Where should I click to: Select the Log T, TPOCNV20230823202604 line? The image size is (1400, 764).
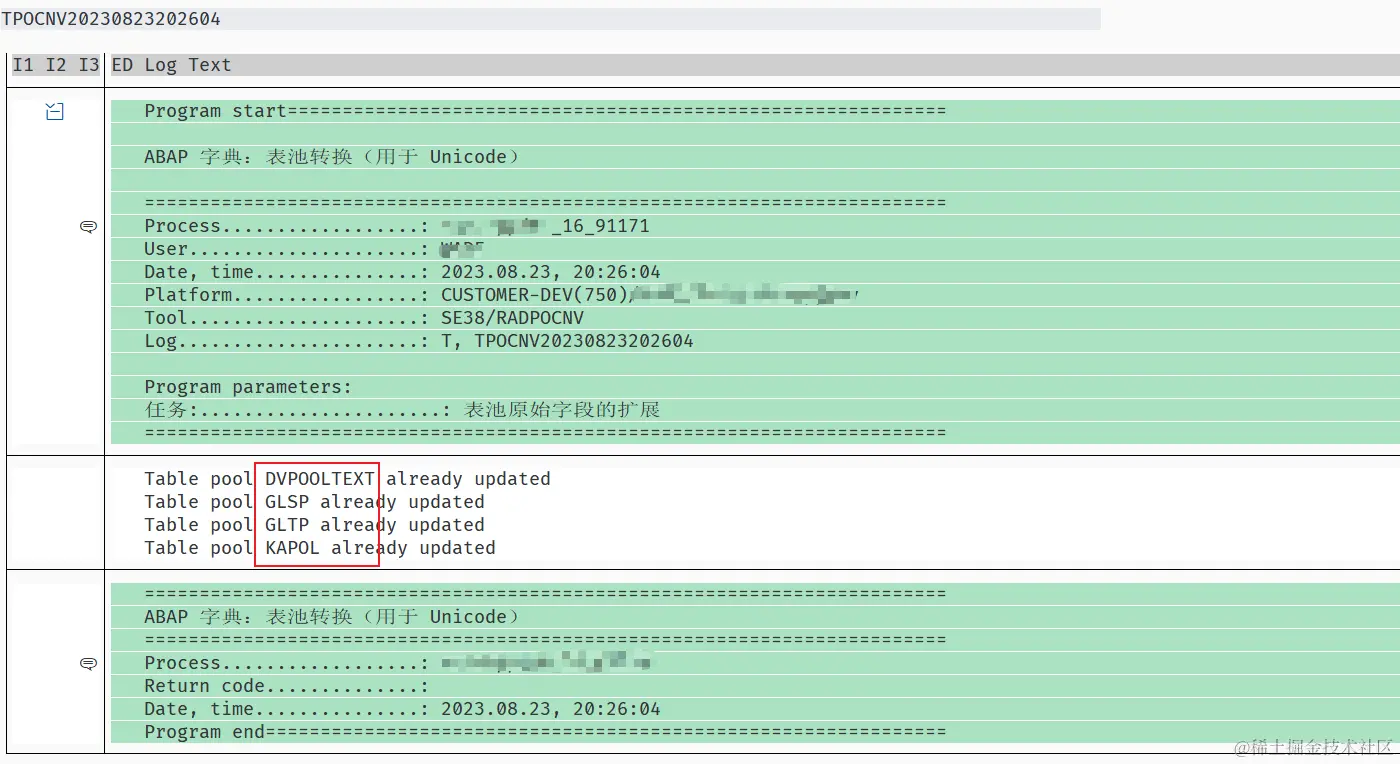click(x=419, y=341)
